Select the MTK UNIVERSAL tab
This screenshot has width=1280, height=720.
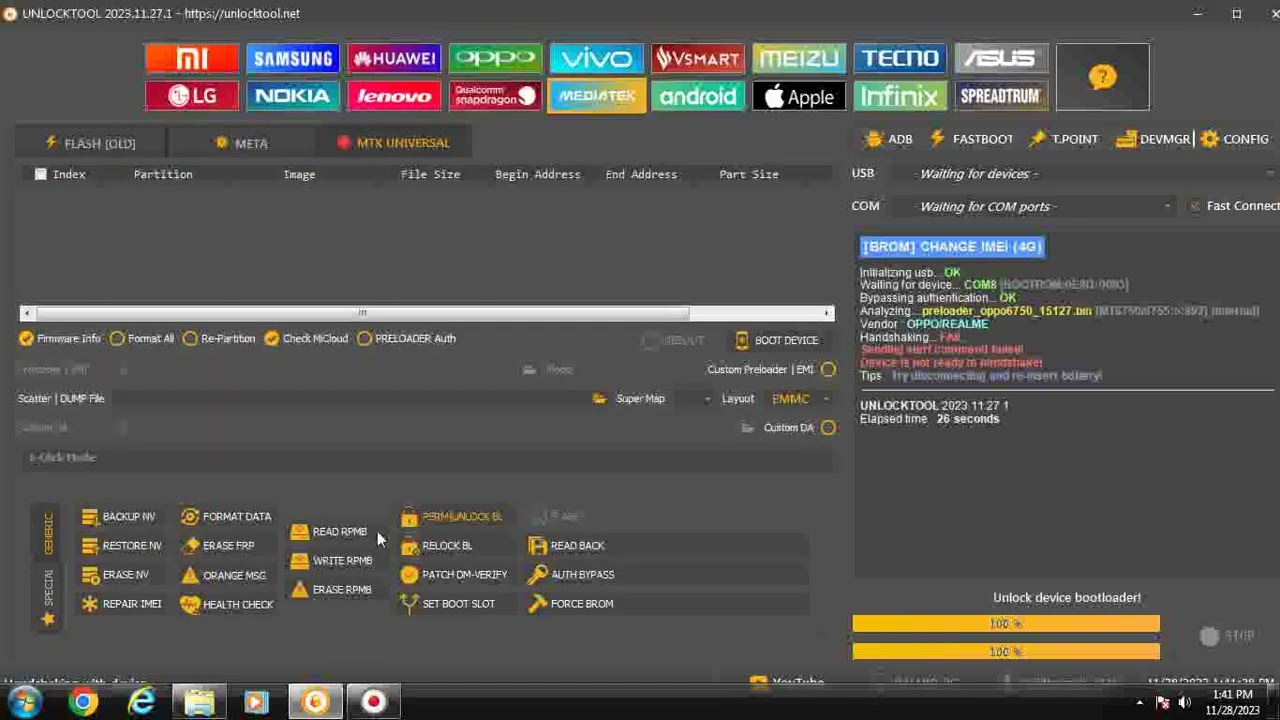(x=393, y=143)
